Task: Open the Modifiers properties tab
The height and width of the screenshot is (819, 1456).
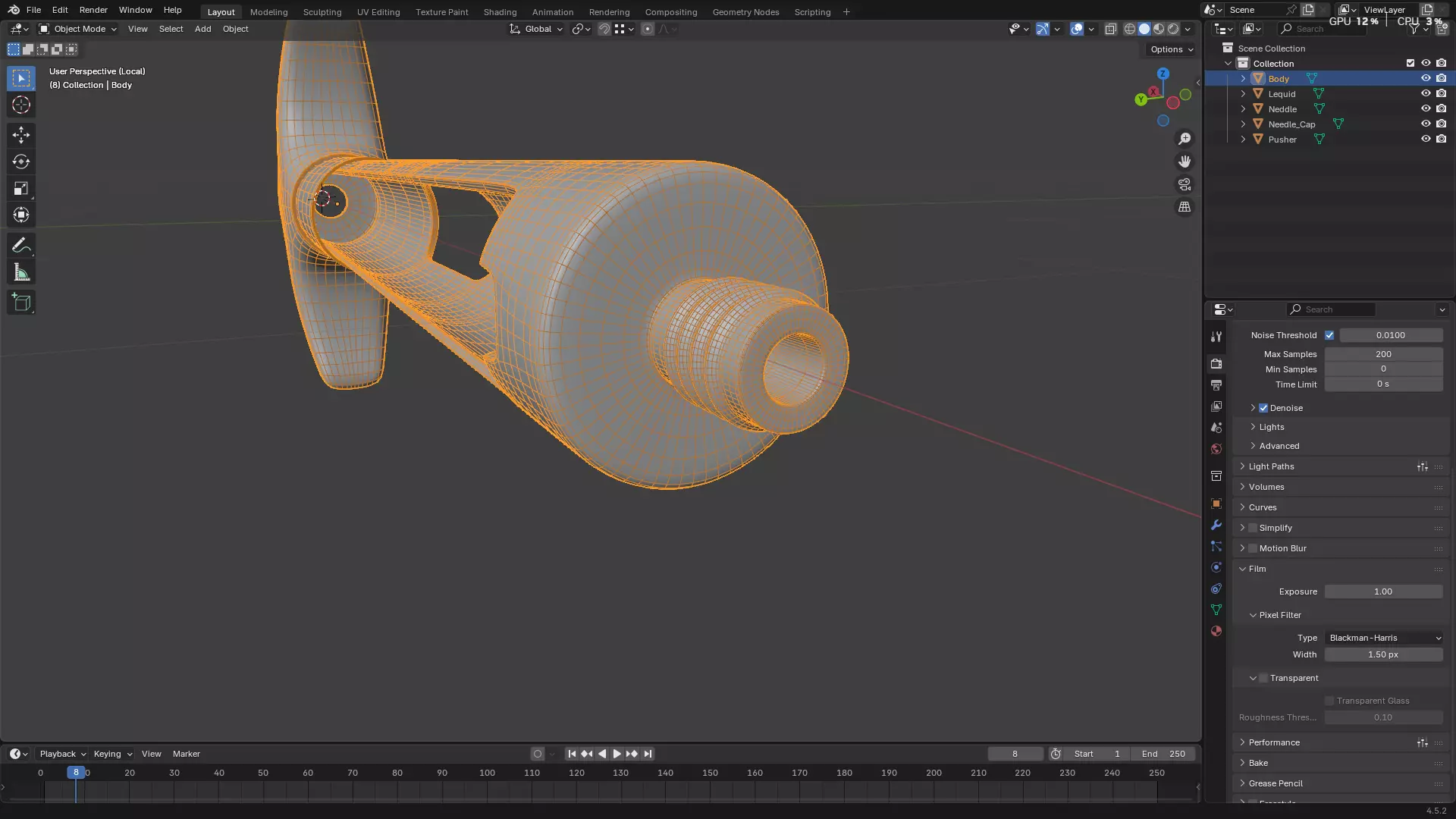Action: [1216, 525]
